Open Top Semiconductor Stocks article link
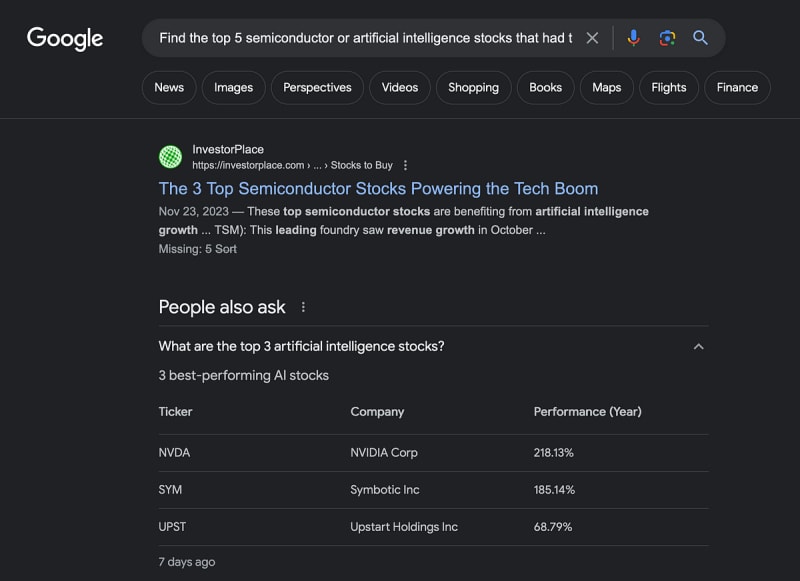 378,189
